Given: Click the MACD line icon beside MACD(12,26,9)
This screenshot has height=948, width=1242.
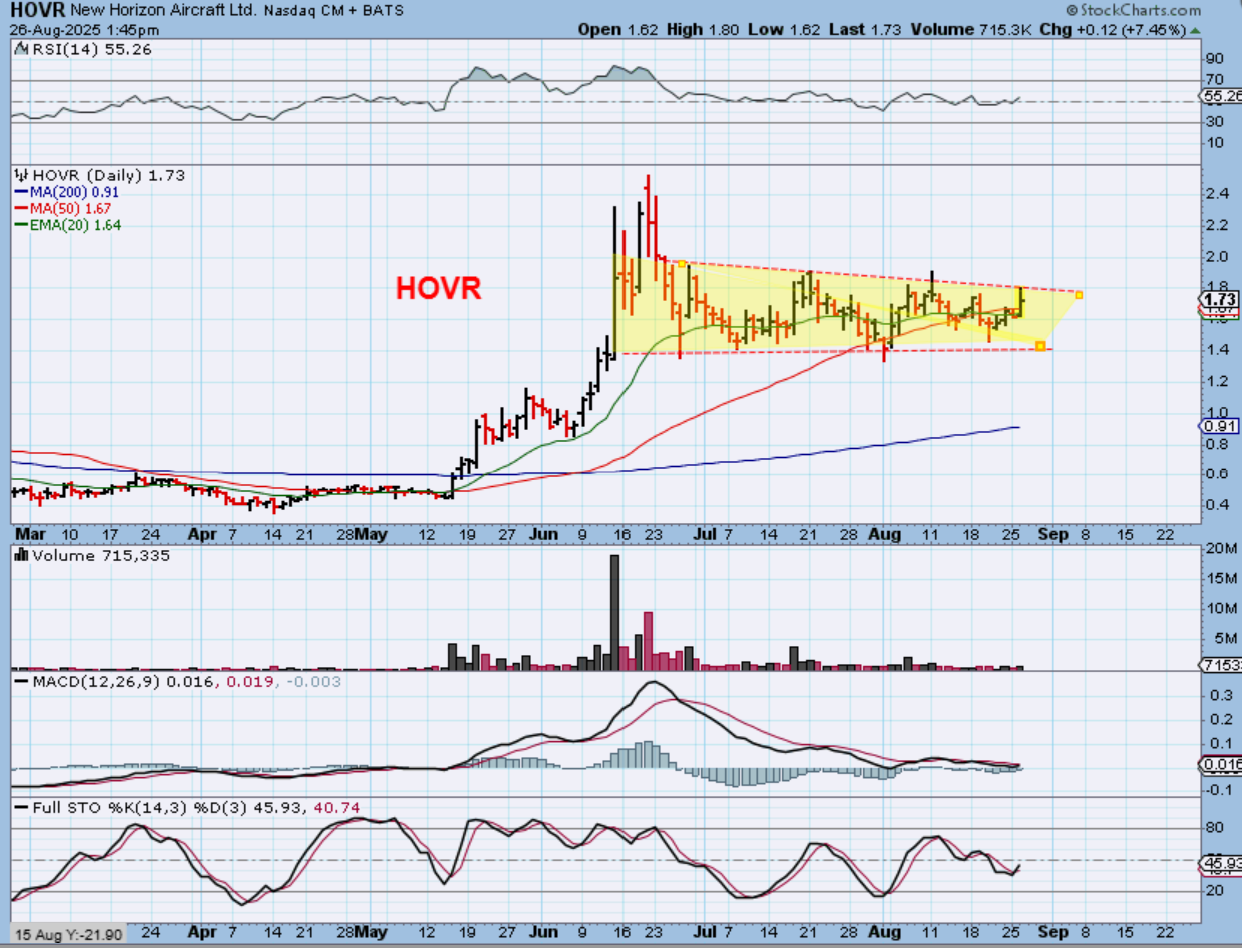Looking at the screenshot, I should (x=20, y=681).
